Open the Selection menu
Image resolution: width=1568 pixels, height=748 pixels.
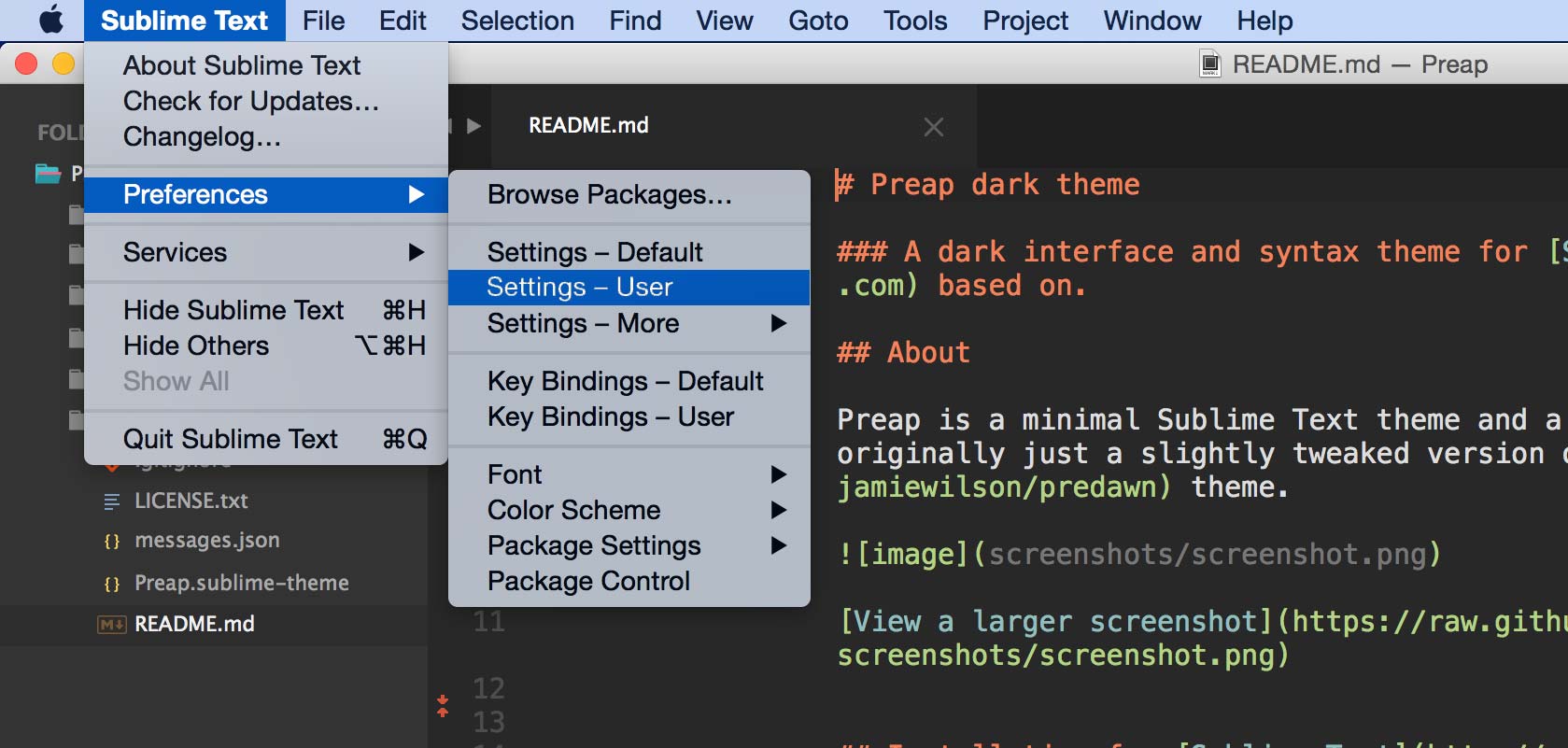[517, 21]
